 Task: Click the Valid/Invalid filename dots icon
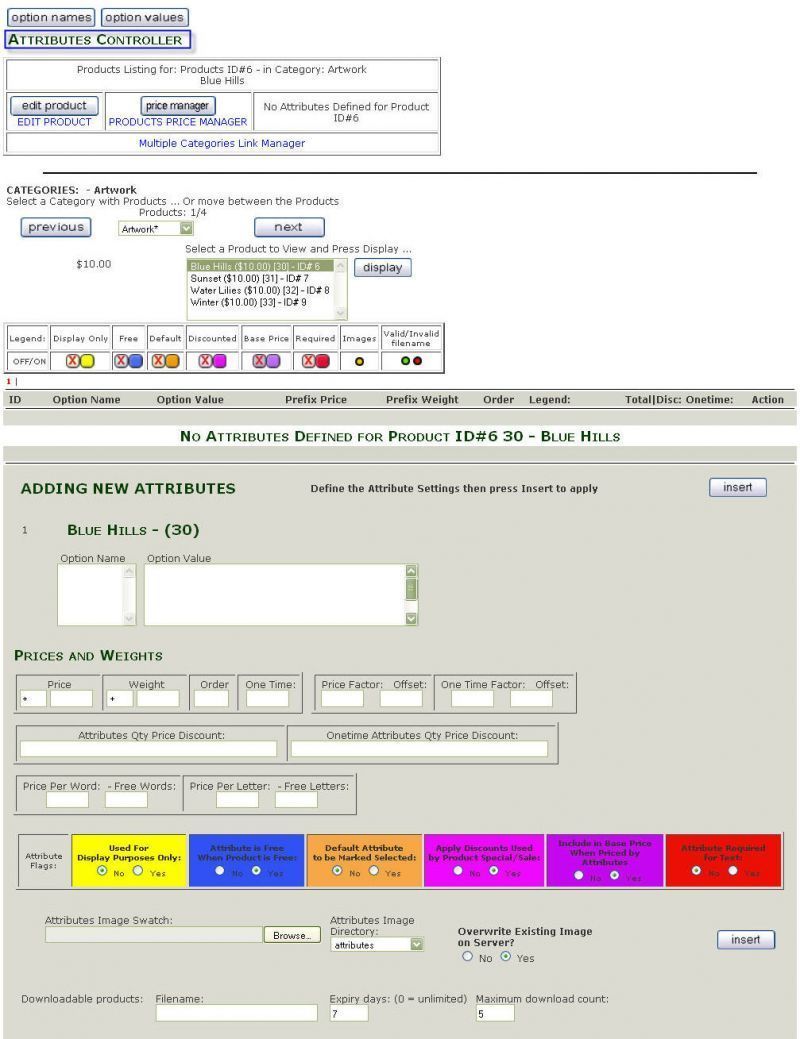(411, 361)
